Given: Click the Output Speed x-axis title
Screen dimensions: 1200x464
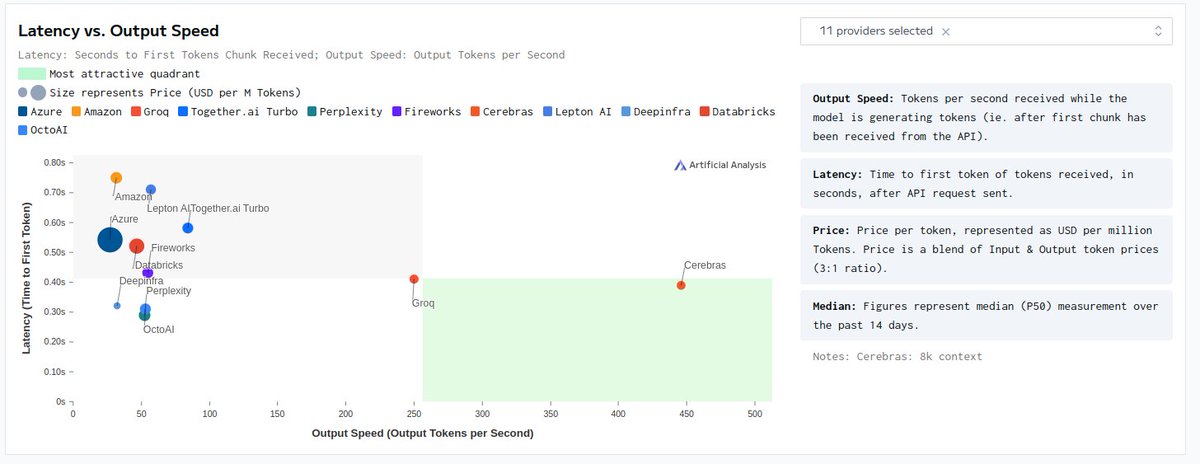Looking at the screenshot, I should [x=422, y=433].
